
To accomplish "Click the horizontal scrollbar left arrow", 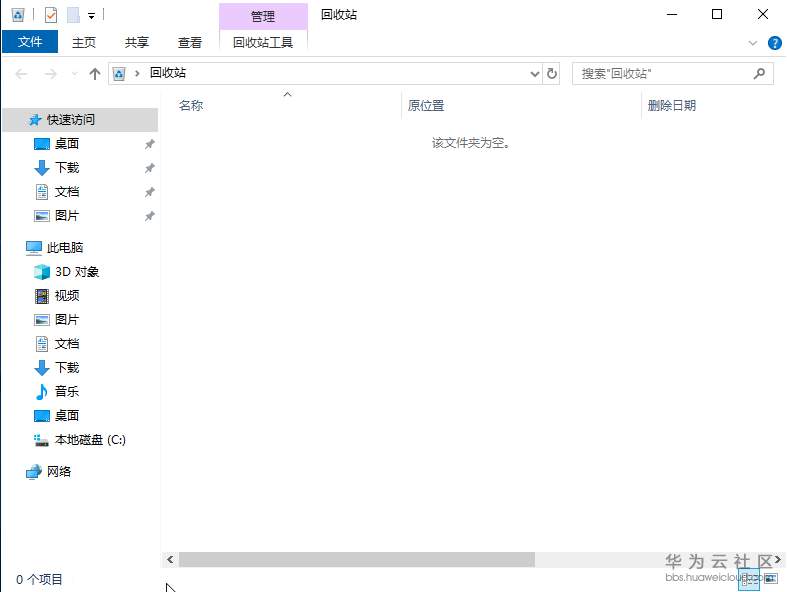I will click(x=170, y=559).
